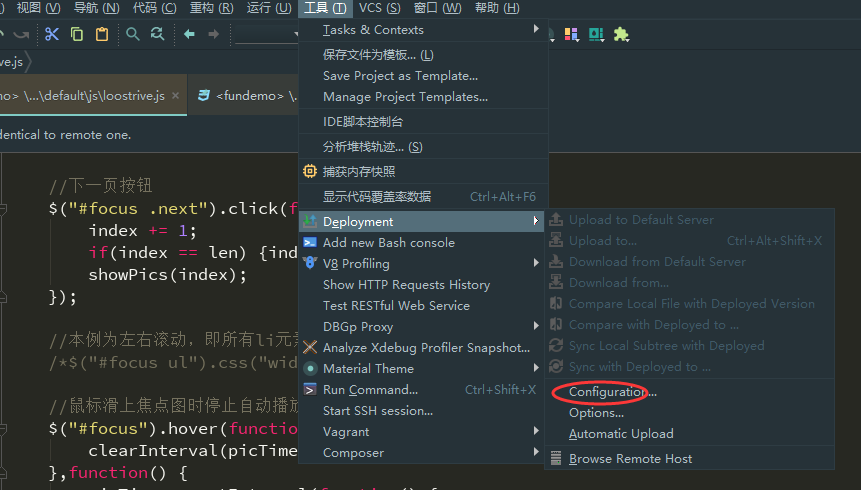The width and height of the screenshot is (861, 490).
Task: Expand the Composer submenu
Action: pyautogui.click(x=422, y=453)
